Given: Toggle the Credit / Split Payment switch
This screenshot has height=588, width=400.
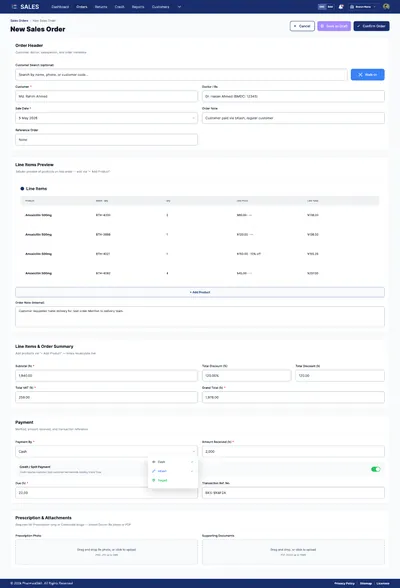Looking at the screenshot, I should (376, 469).
